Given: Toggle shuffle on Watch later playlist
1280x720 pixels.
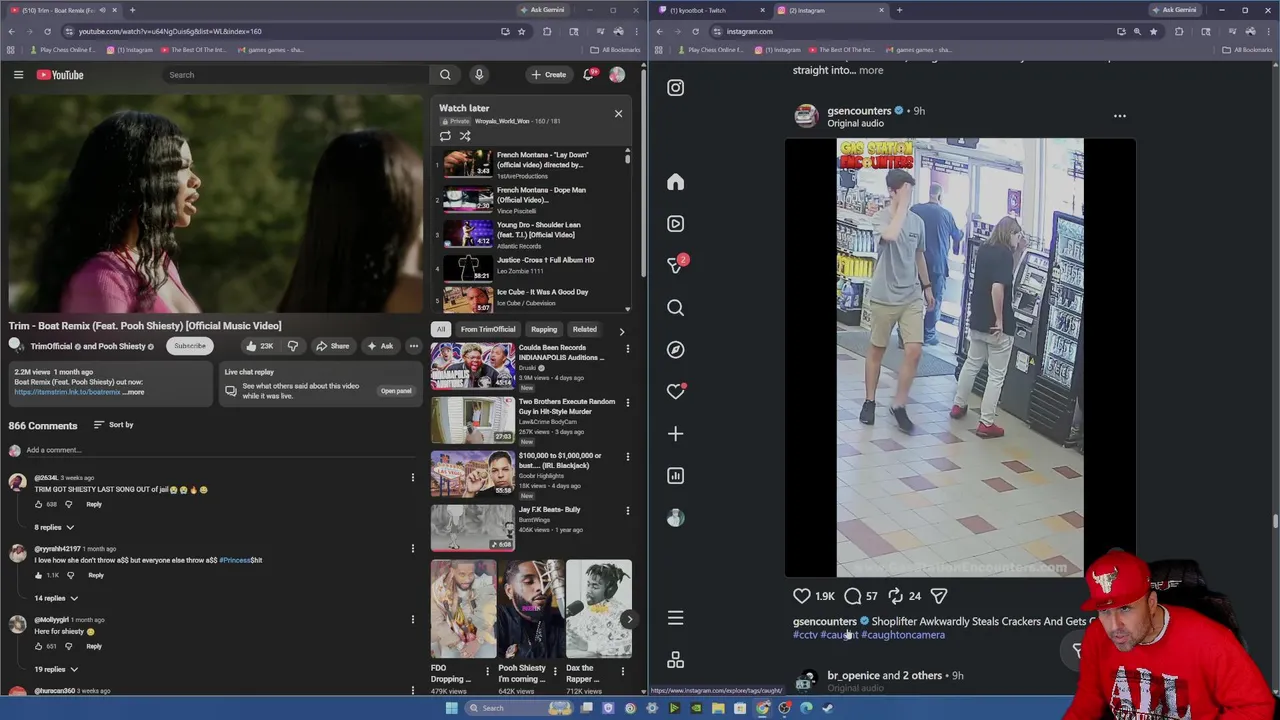Looking at the screenshot, I should [x=465, y=136].
